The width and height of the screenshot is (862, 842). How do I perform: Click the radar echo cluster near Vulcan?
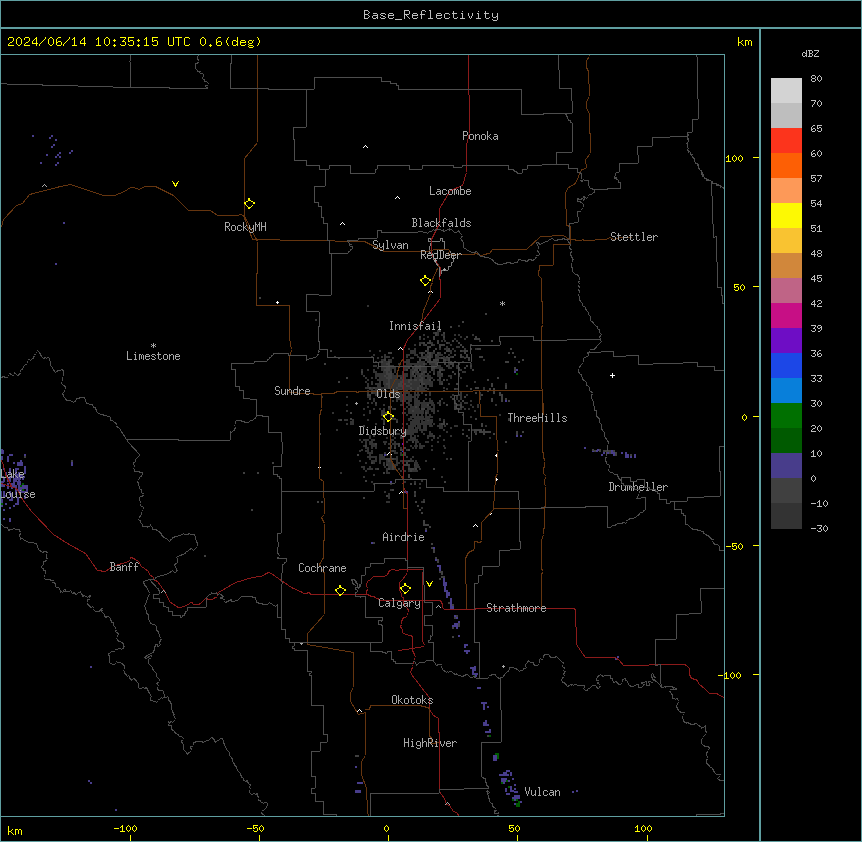(x=510, y=787)
